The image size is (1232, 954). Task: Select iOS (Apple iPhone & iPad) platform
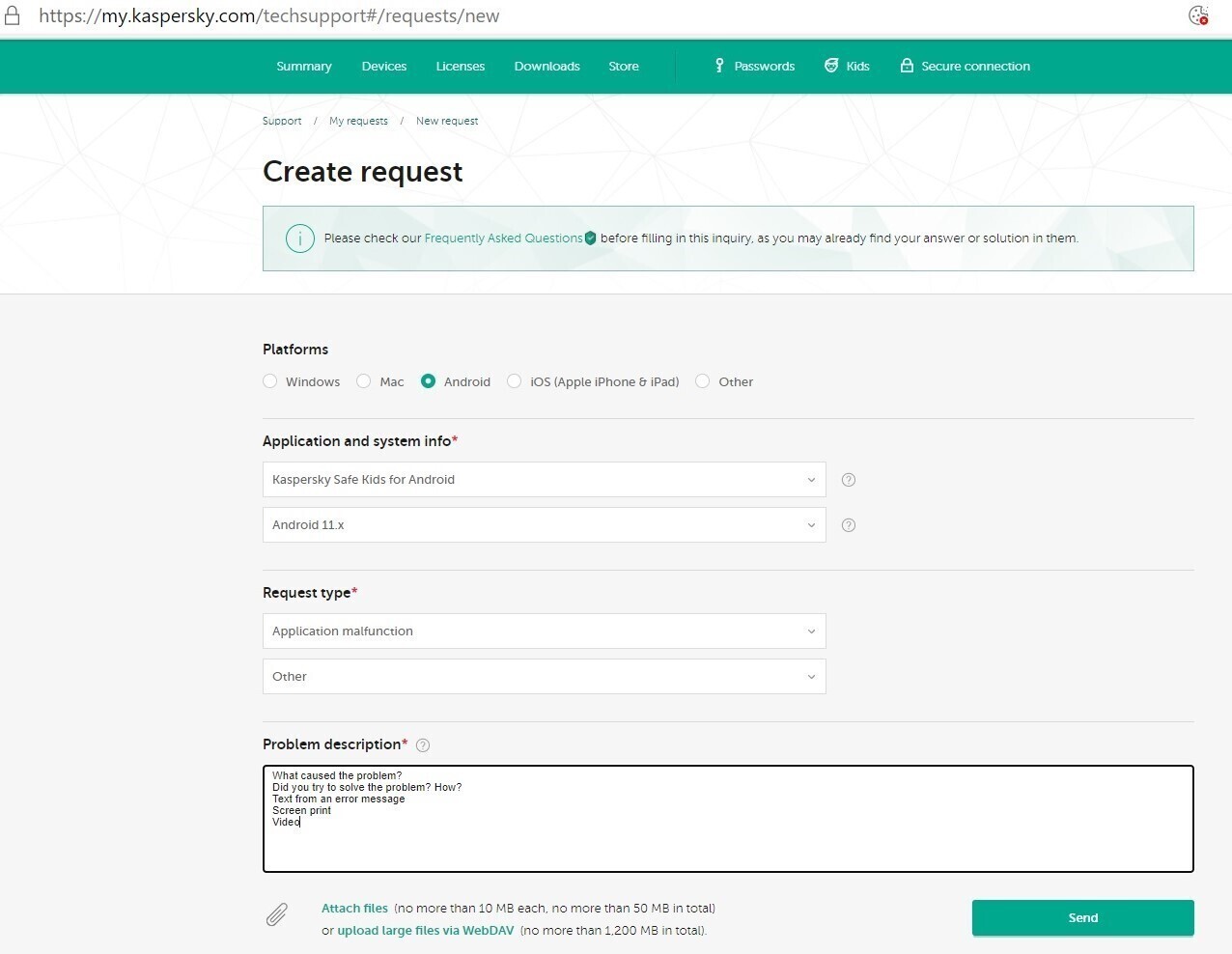point(515,381)
